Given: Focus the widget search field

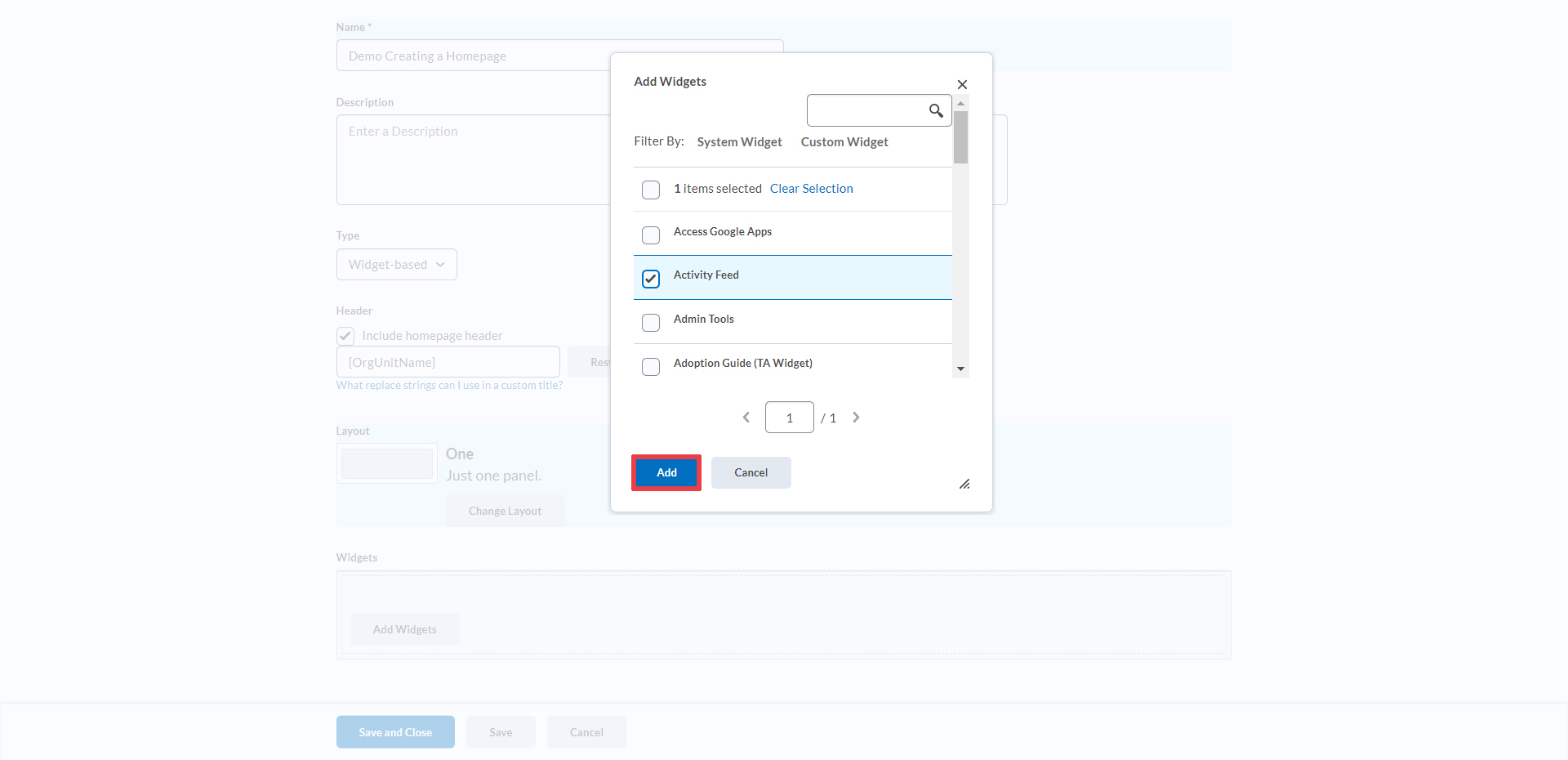Looking at the screenshot, I should point(866,110).
